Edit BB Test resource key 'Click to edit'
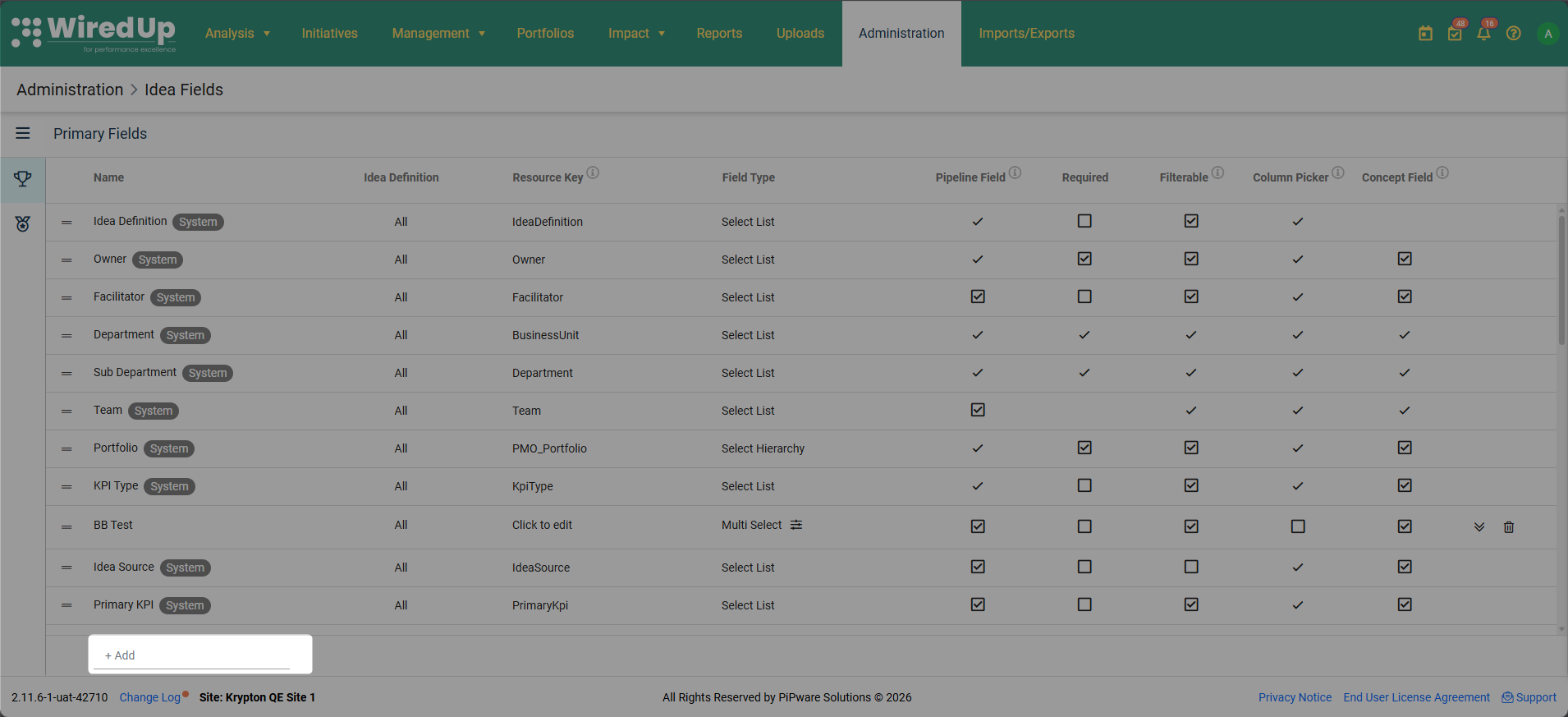 (x=542, y=525)
